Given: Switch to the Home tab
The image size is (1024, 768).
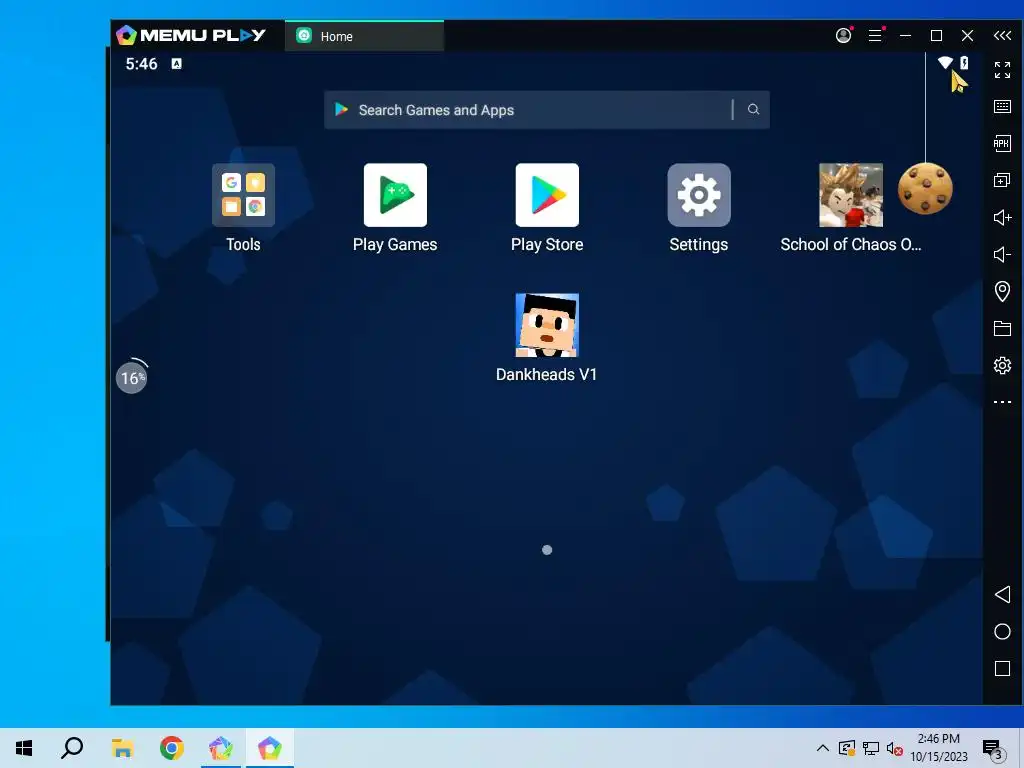Looking at the screenshot, I should pyautogui.click(x=364, y=36).
